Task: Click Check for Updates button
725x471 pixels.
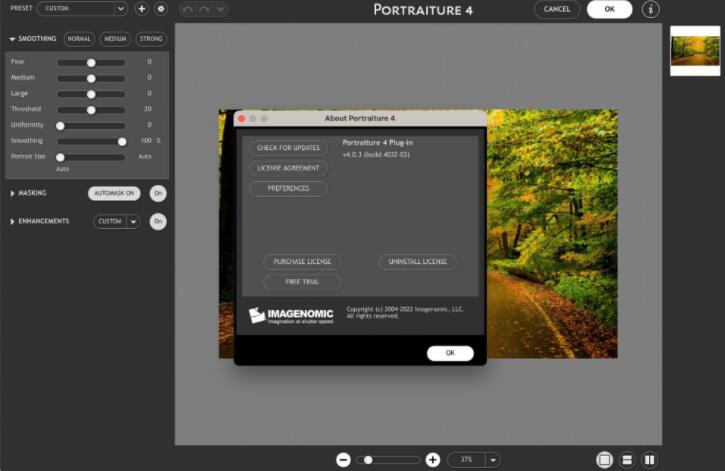Action: pos(289,148)
